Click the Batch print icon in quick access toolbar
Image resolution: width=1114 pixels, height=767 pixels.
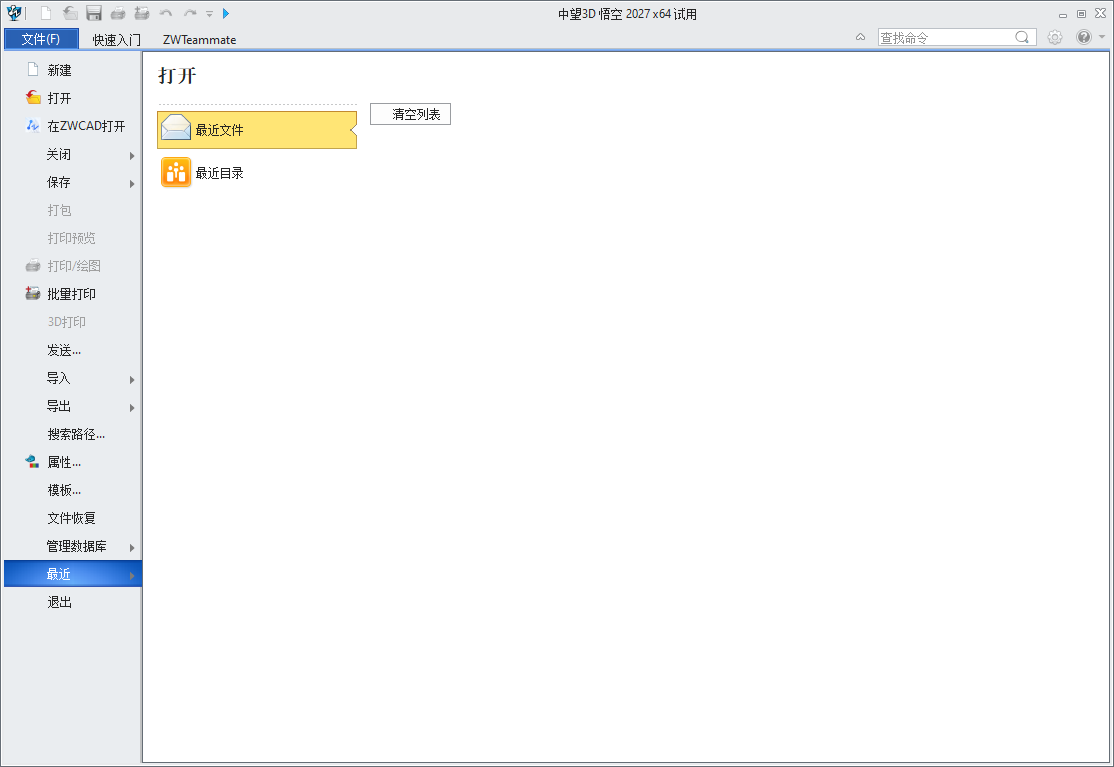click(142, 13)
